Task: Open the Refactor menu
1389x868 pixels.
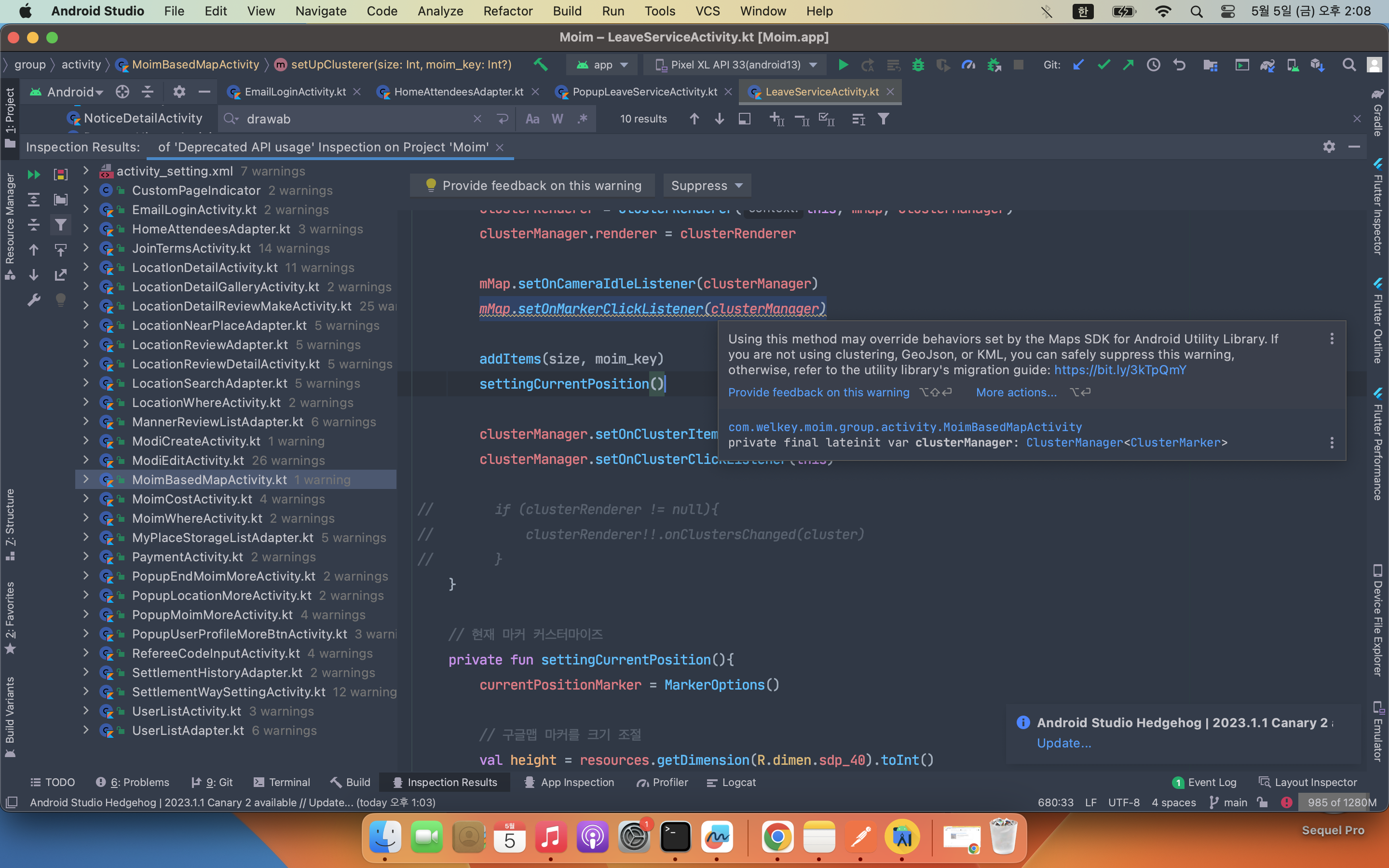Action: [507, 11]
